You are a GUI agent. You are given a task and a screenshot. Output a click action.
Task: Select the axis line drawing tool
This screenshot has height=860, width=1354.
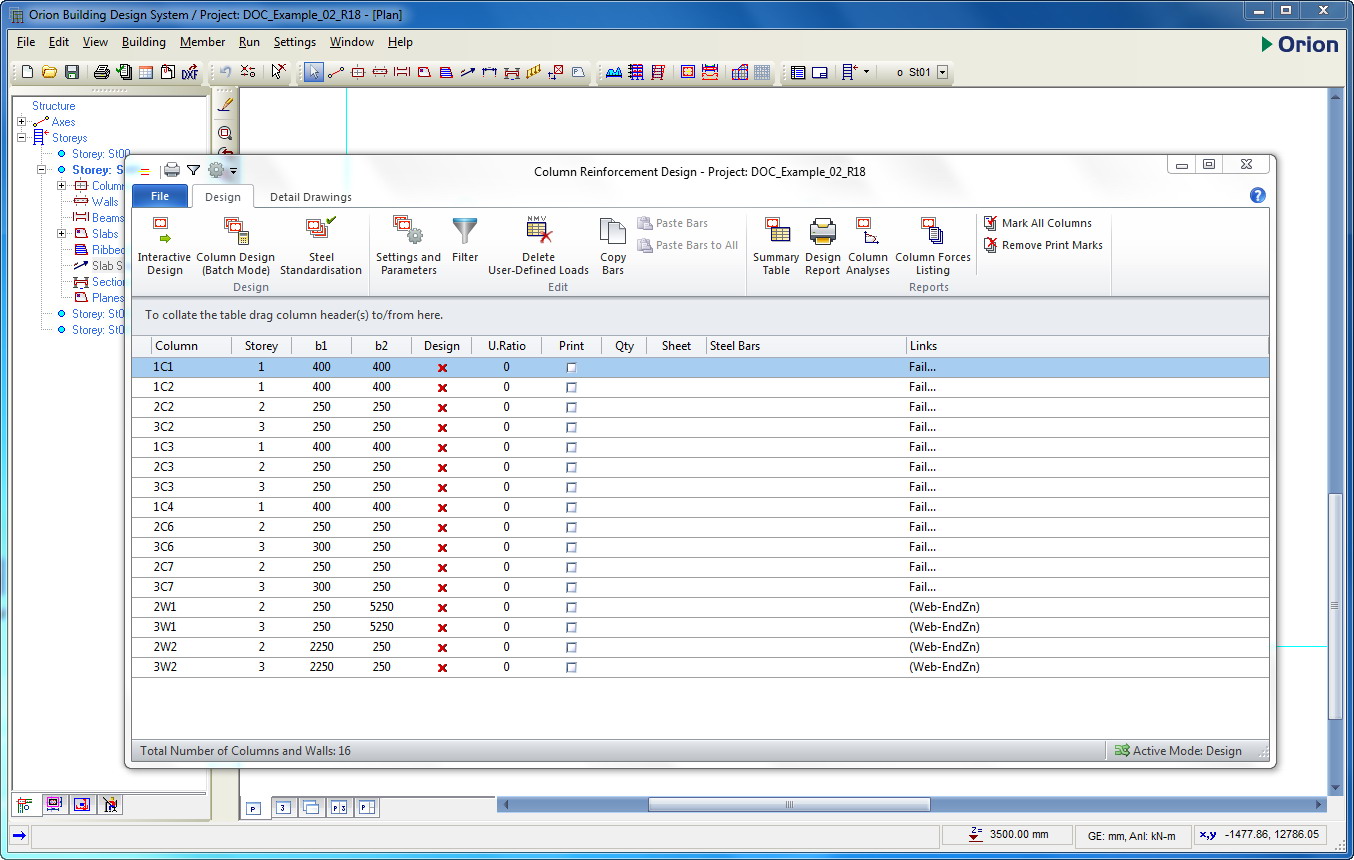click(336, 72)
